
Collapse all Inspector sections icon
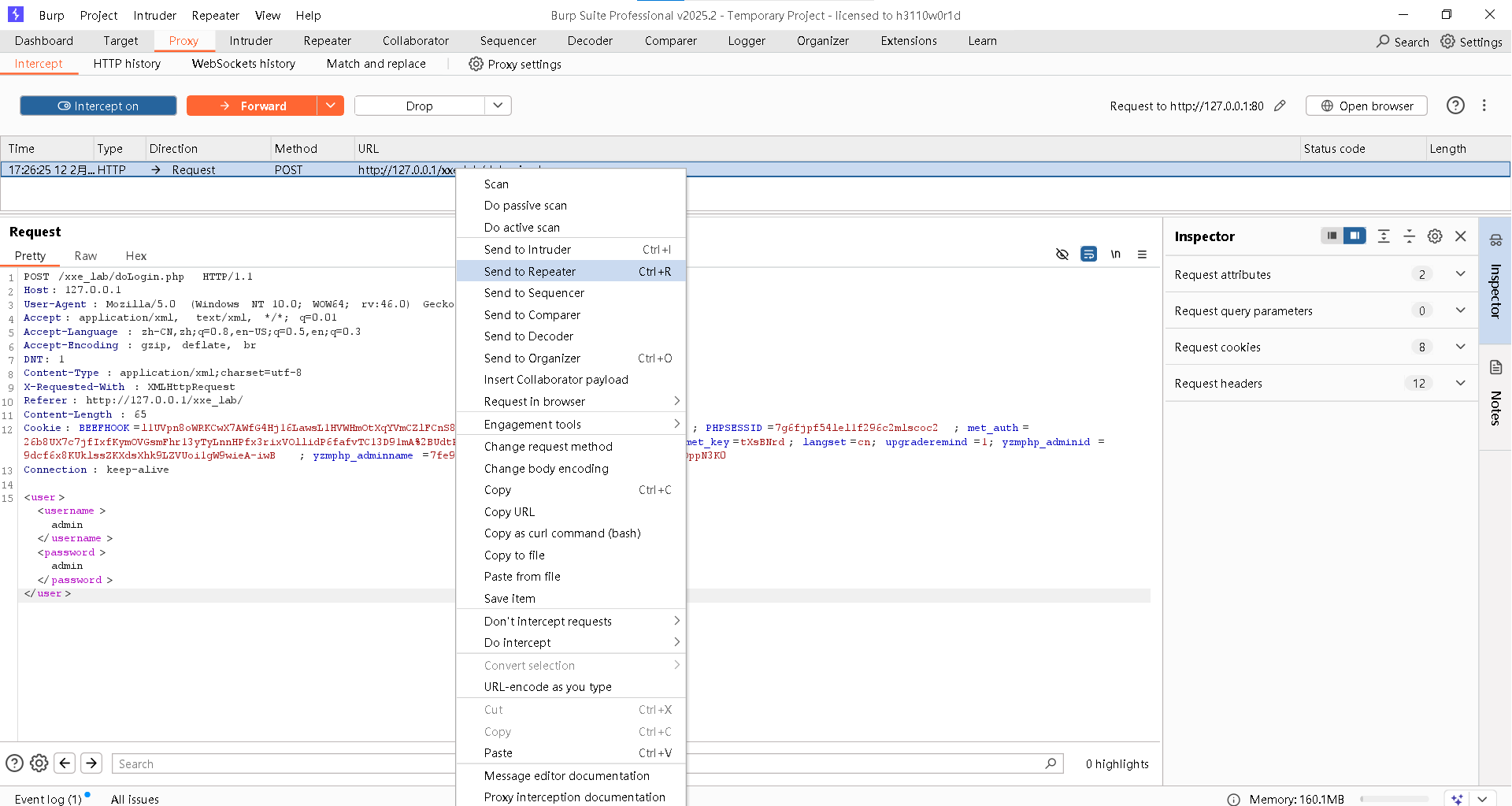1410,236
